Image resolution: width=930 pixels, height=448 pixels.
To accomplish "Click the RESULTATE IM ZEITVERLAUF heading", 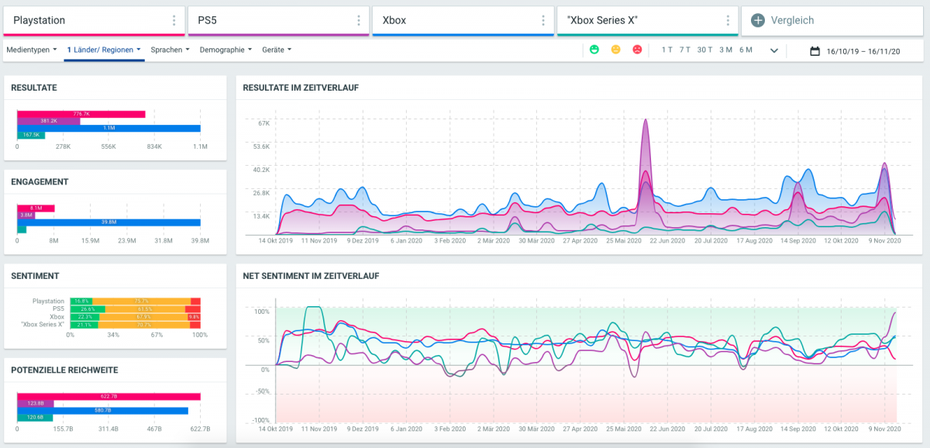I will coord(301,88).
